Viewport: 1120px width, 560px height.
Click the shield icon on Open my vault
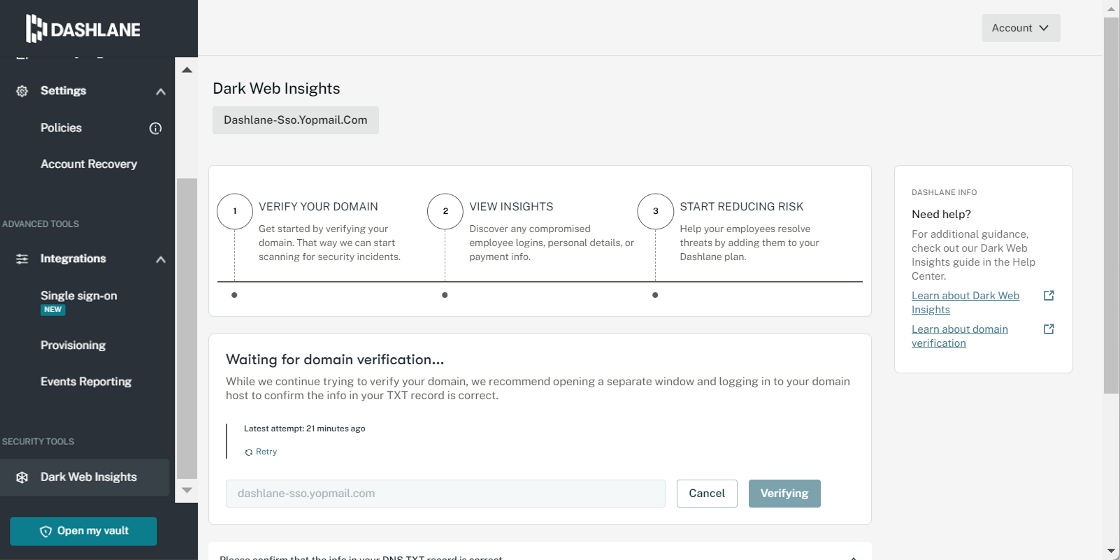click(46, 531)
